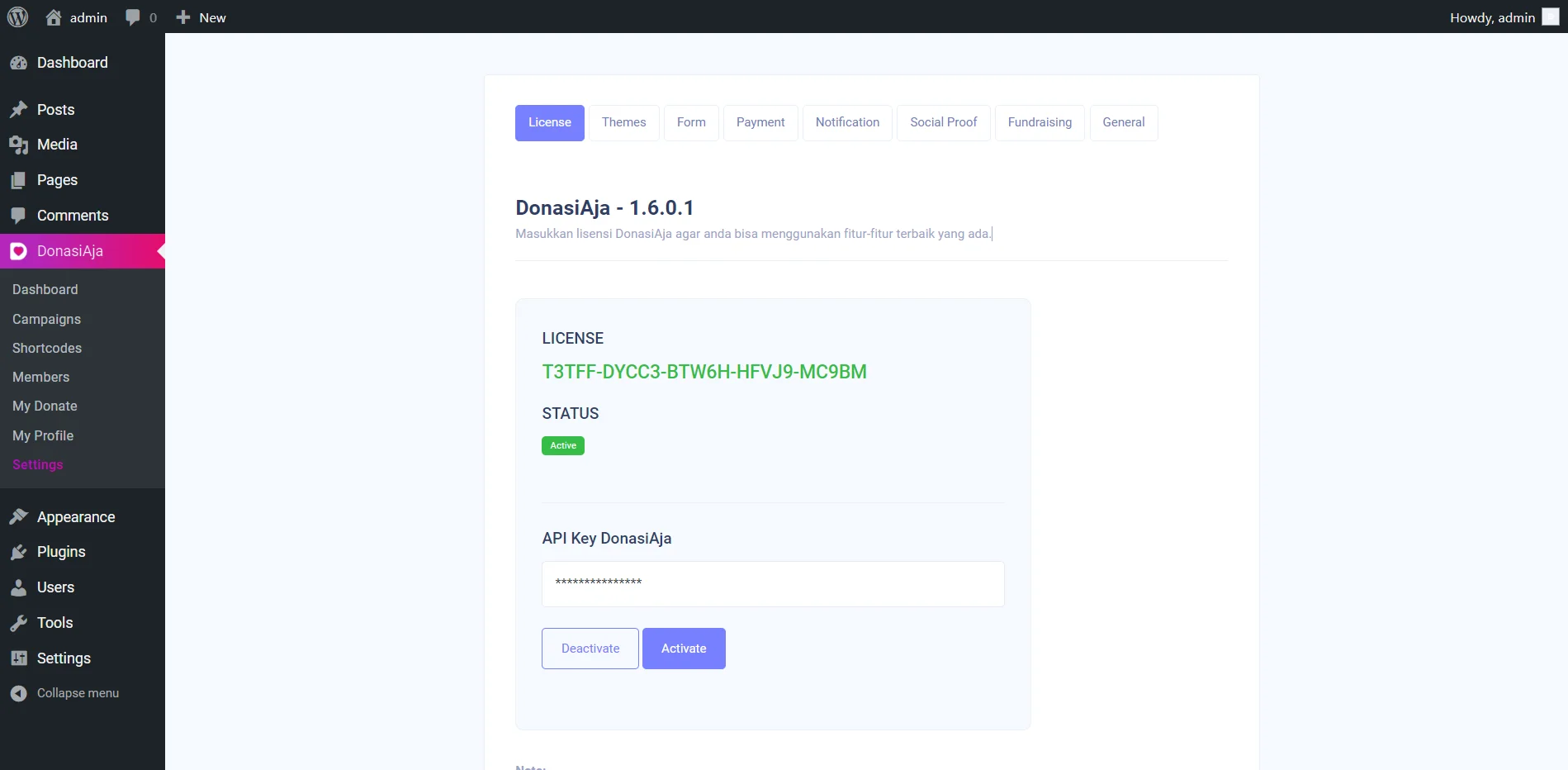Click the WordPress logo icon
Image resolution: width=1568 pixels, height=770 pixels.
pyautogui.click(x=17, y=17)
